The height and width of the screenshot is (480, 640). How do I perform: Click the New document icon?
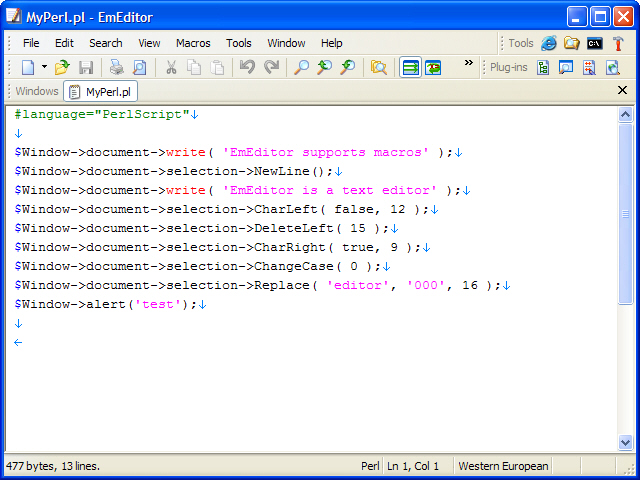[x=28, y=67]
